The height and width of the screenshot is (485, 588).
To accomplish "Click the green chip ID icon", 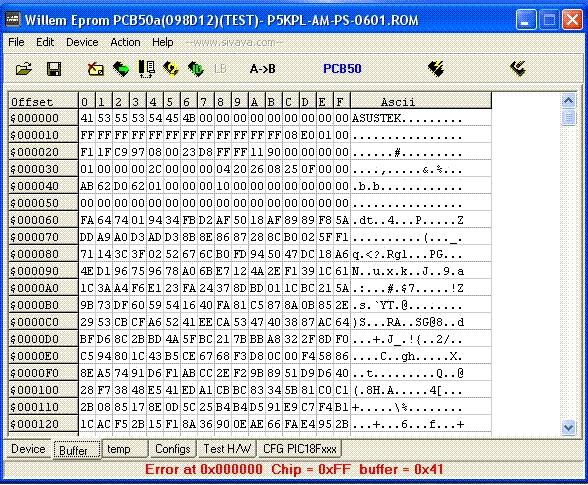I will click(x=196, y=69).
